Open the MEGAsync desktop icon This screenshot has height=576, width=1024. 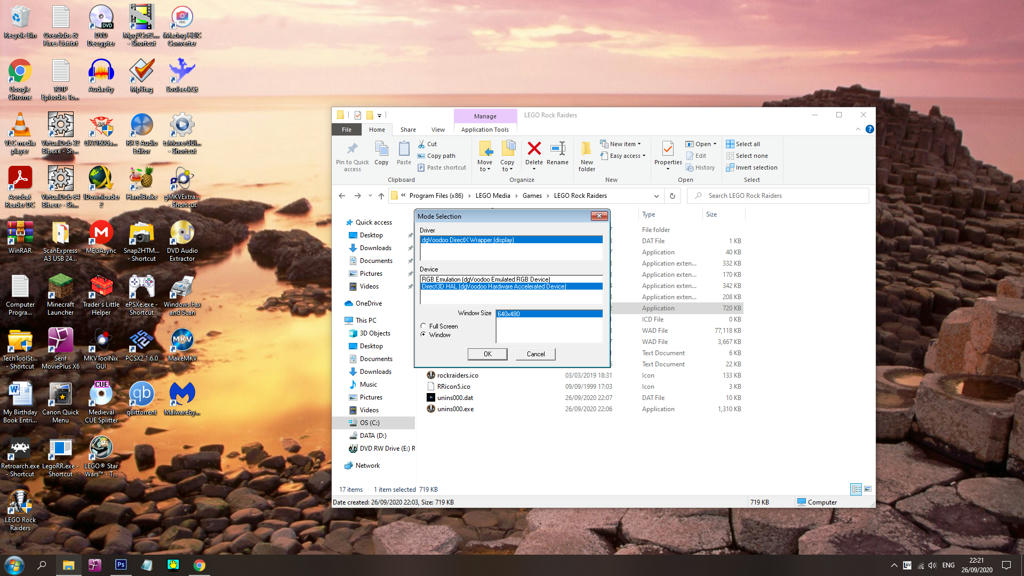tap(101, 237)
